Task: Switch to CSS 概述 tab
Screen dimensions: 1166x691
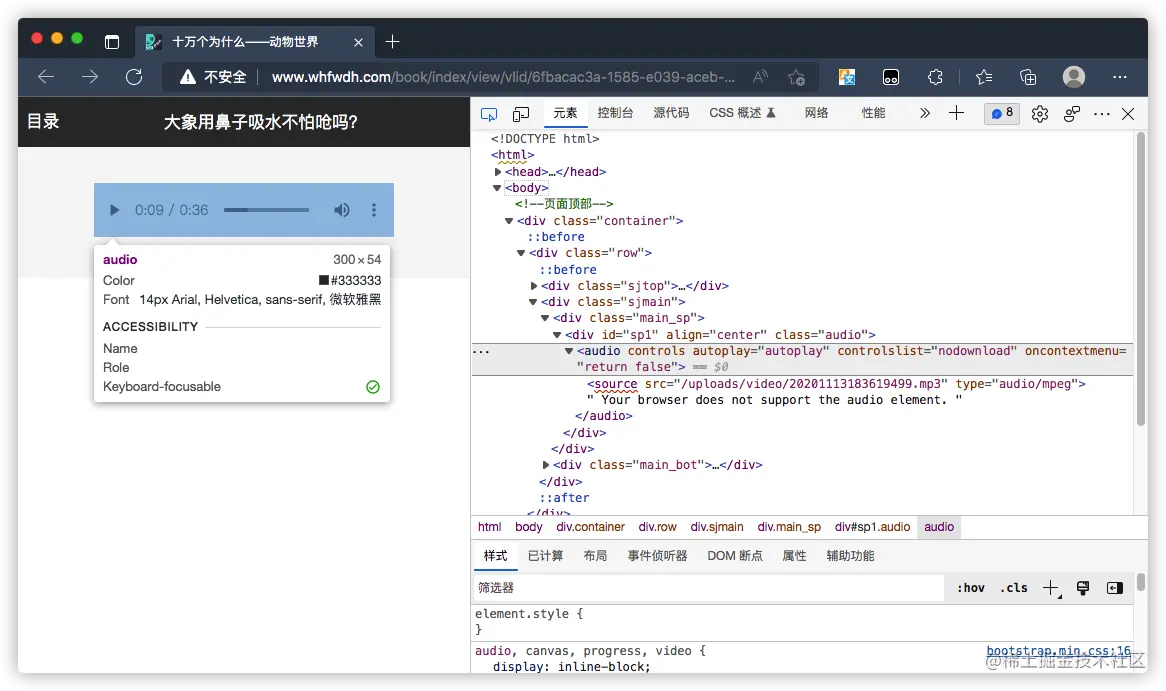Action: pos(742,113)
